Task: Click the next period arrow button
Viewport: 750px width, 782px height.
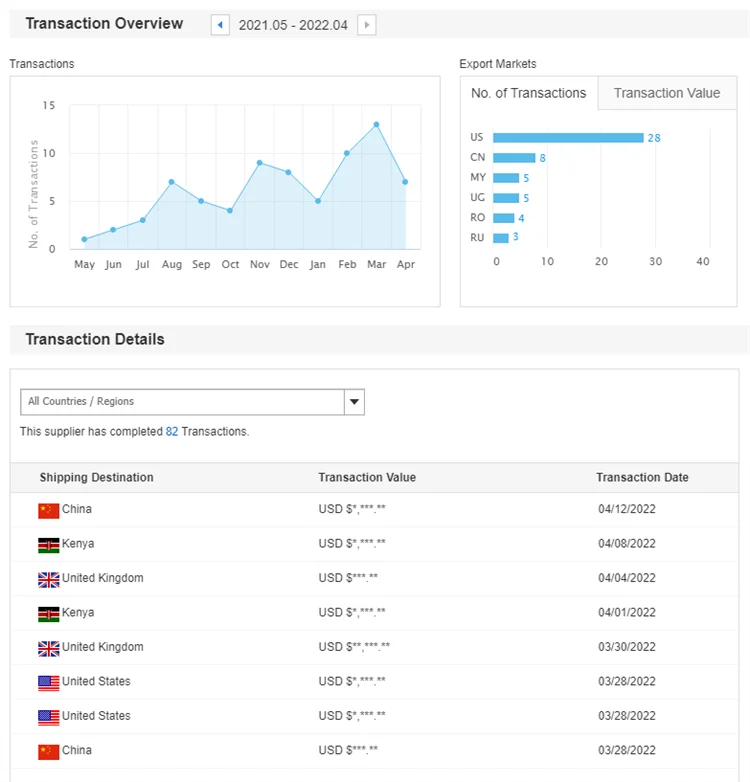Action: coord(367,25)
